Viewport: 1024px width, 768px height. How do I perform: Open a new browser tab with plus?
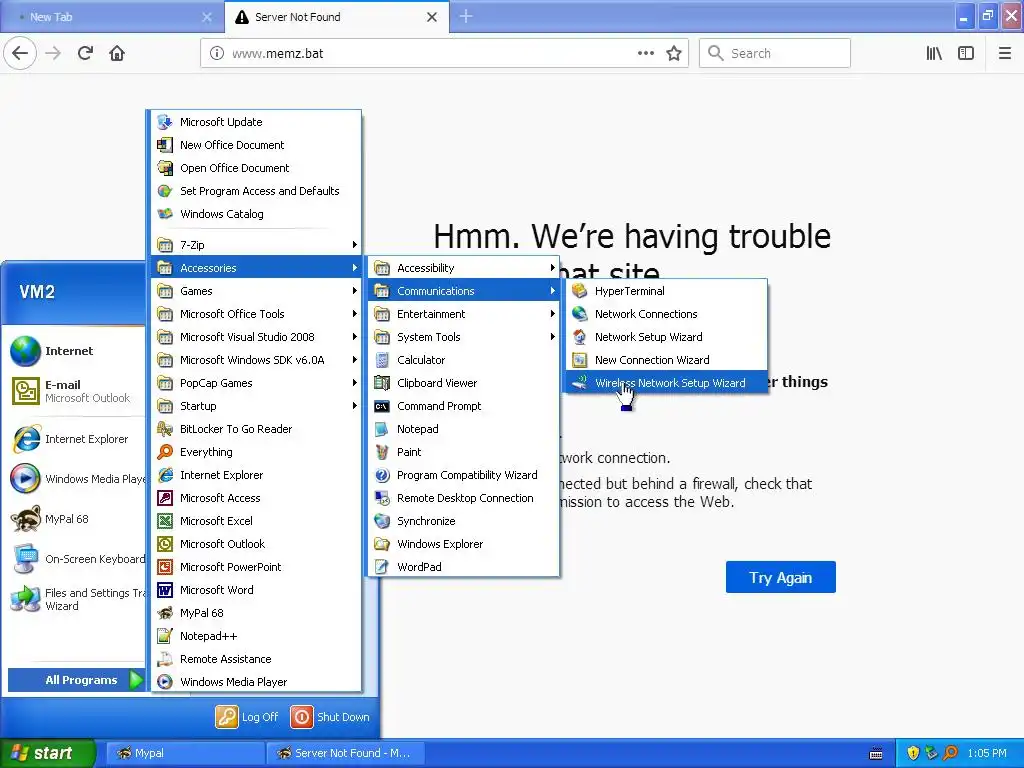point(466,16)
